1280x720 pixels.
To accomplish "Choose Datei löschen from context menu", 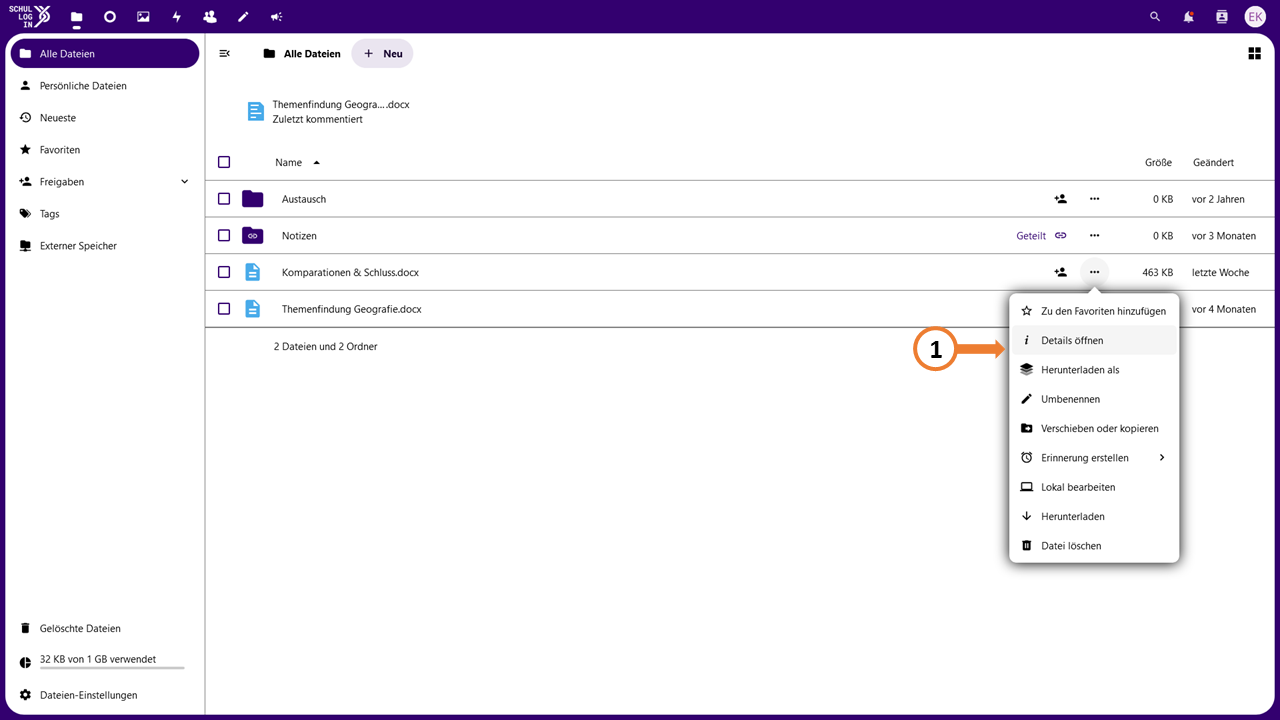I will (x=1094, y=546).
